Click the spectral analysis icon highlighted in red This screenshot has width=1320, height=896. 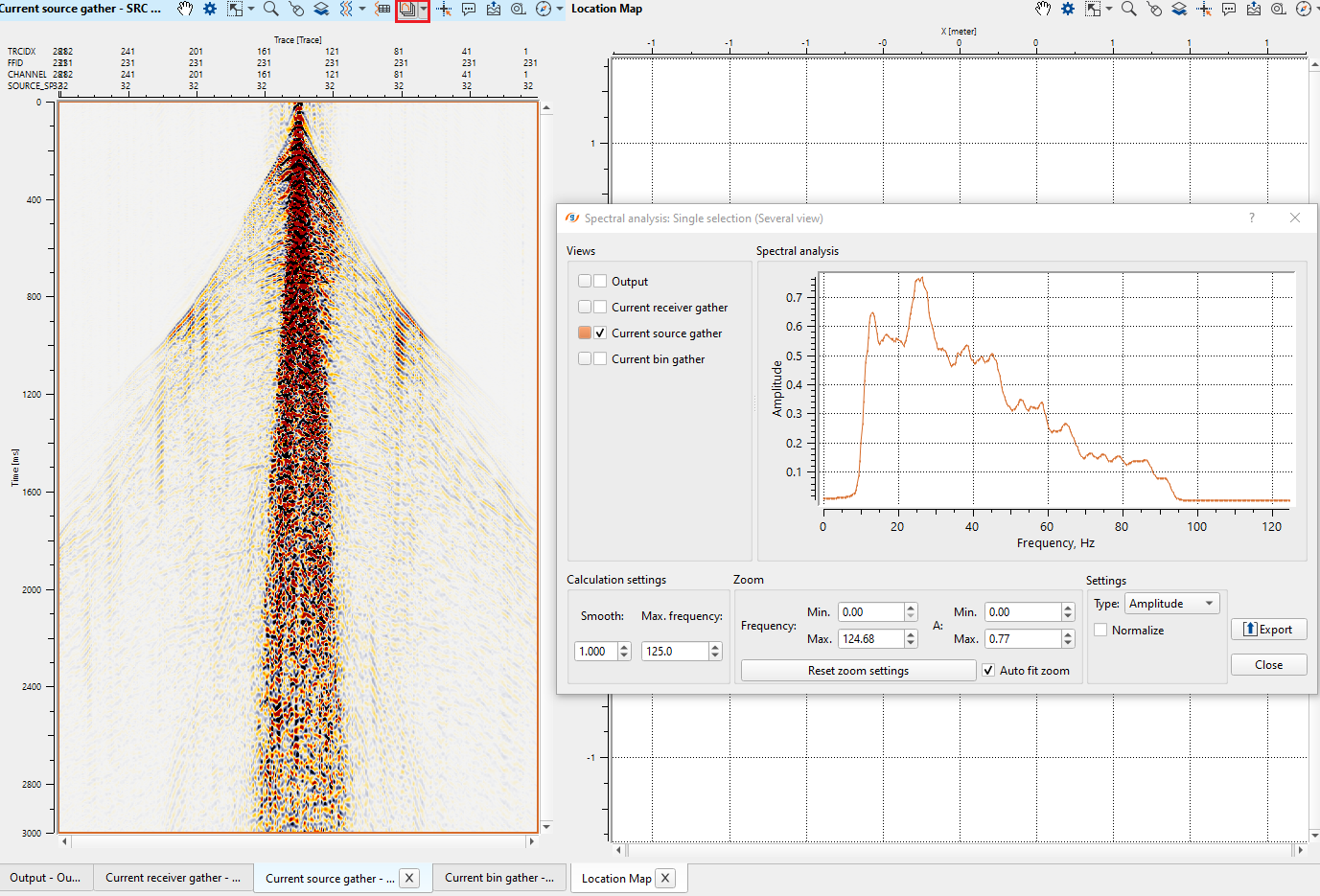coord(407,10)
